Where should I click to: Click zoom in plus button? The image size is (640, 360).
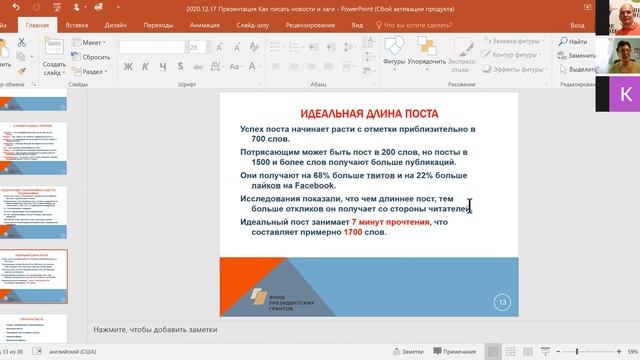point(619,351)
